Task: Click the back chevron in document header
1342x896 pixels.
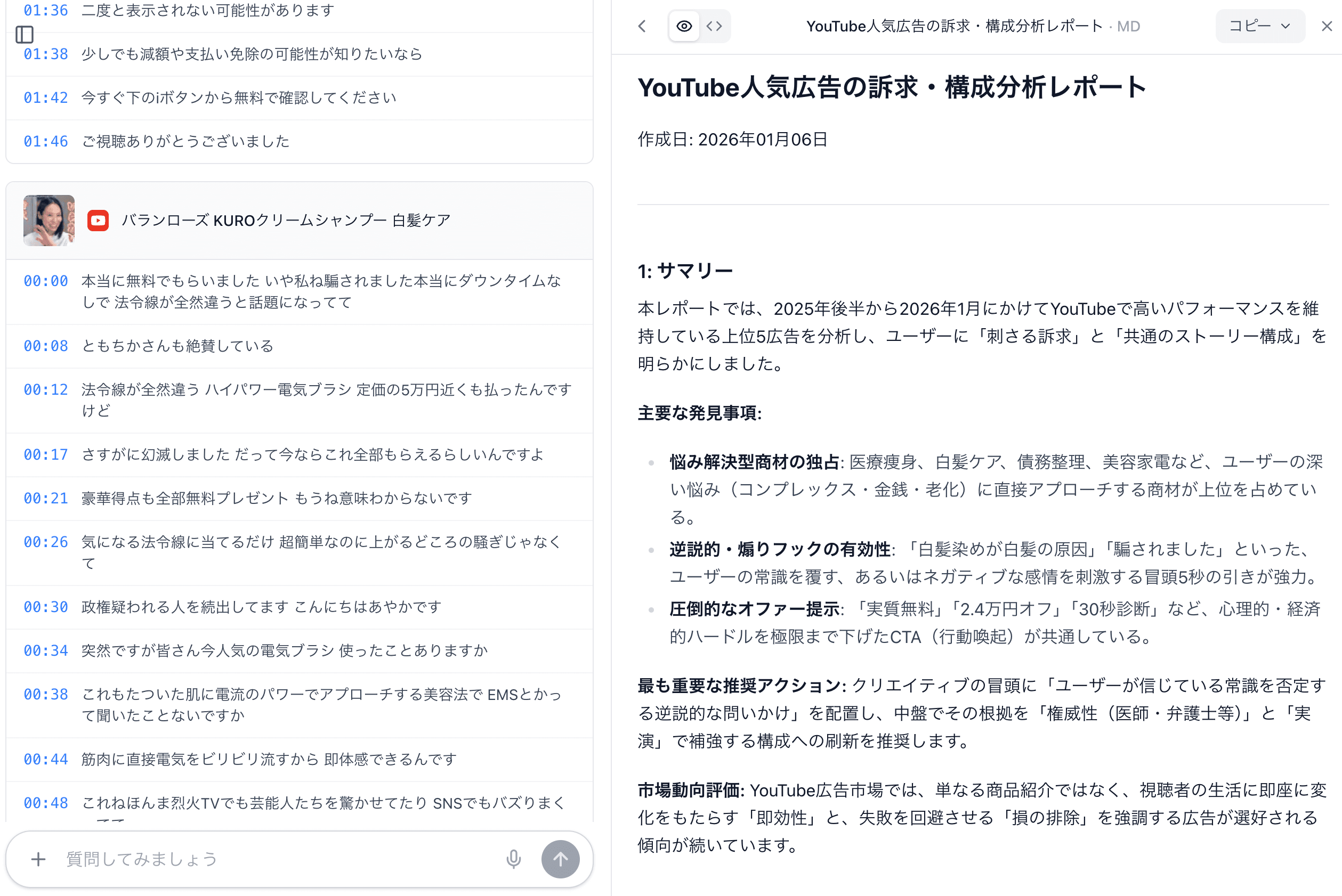Action: (642, 26)
